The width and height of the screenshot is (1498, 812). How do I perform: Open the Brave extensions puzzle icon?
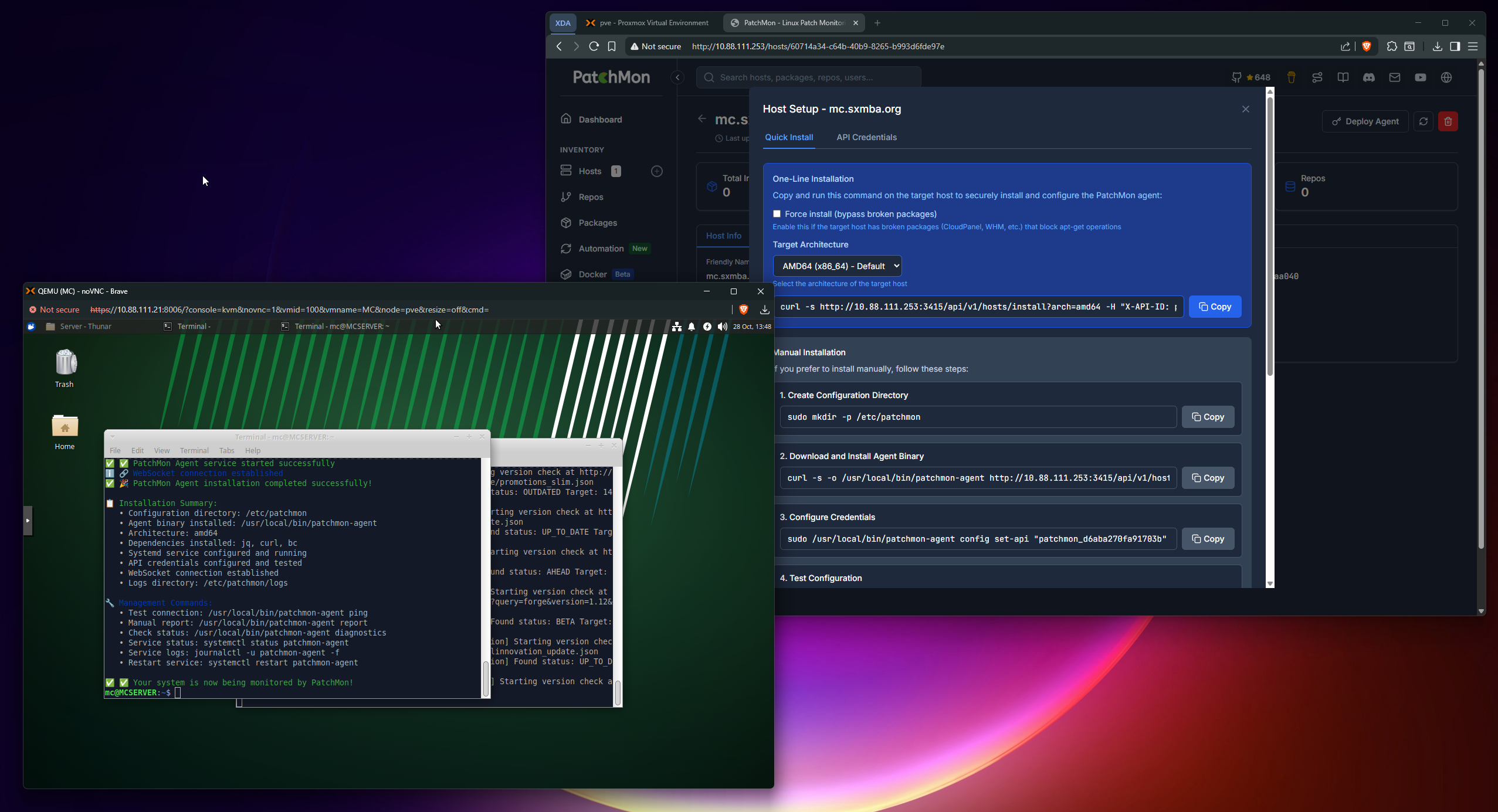pos(1392,46)
